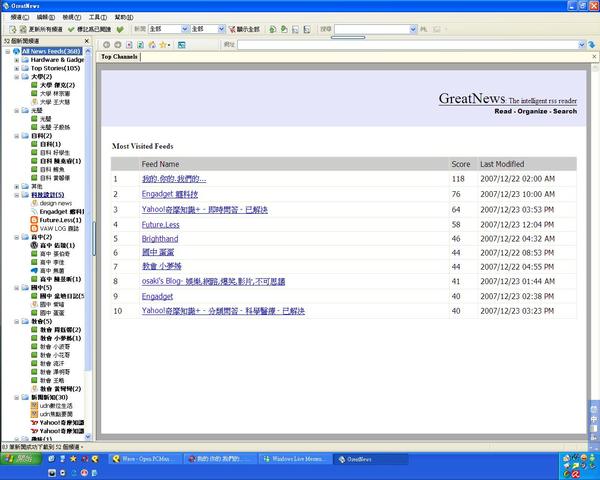Collapse the All News Feeds root node
This screenshot has height=480, width=600.
[x=8, y=51]
